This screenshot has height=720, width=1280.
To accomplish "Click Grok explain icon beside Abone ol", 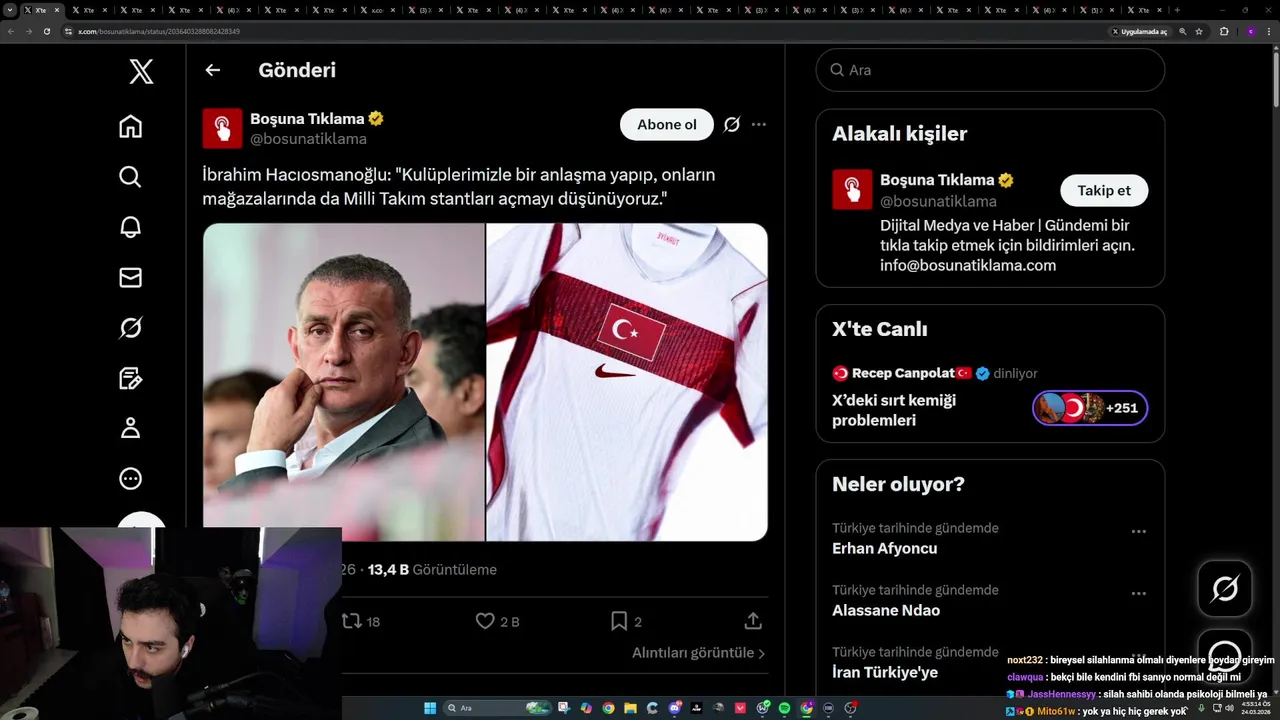I will (x=732, y=125).
